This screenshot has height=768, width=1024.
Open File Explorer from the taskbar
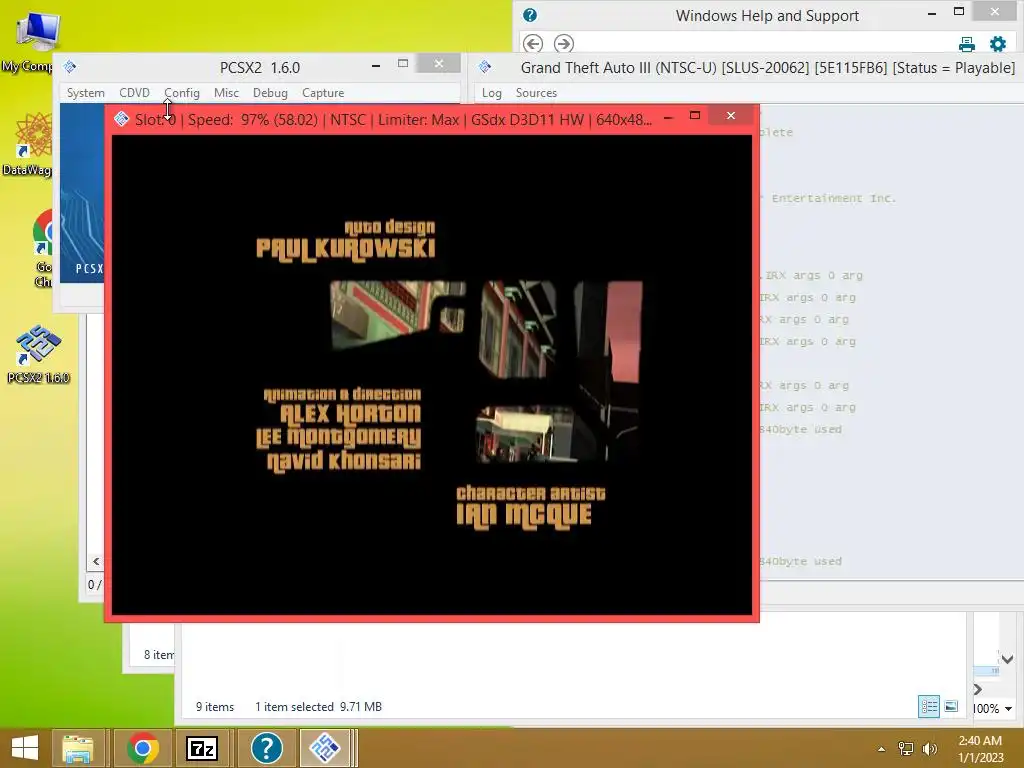78,748
